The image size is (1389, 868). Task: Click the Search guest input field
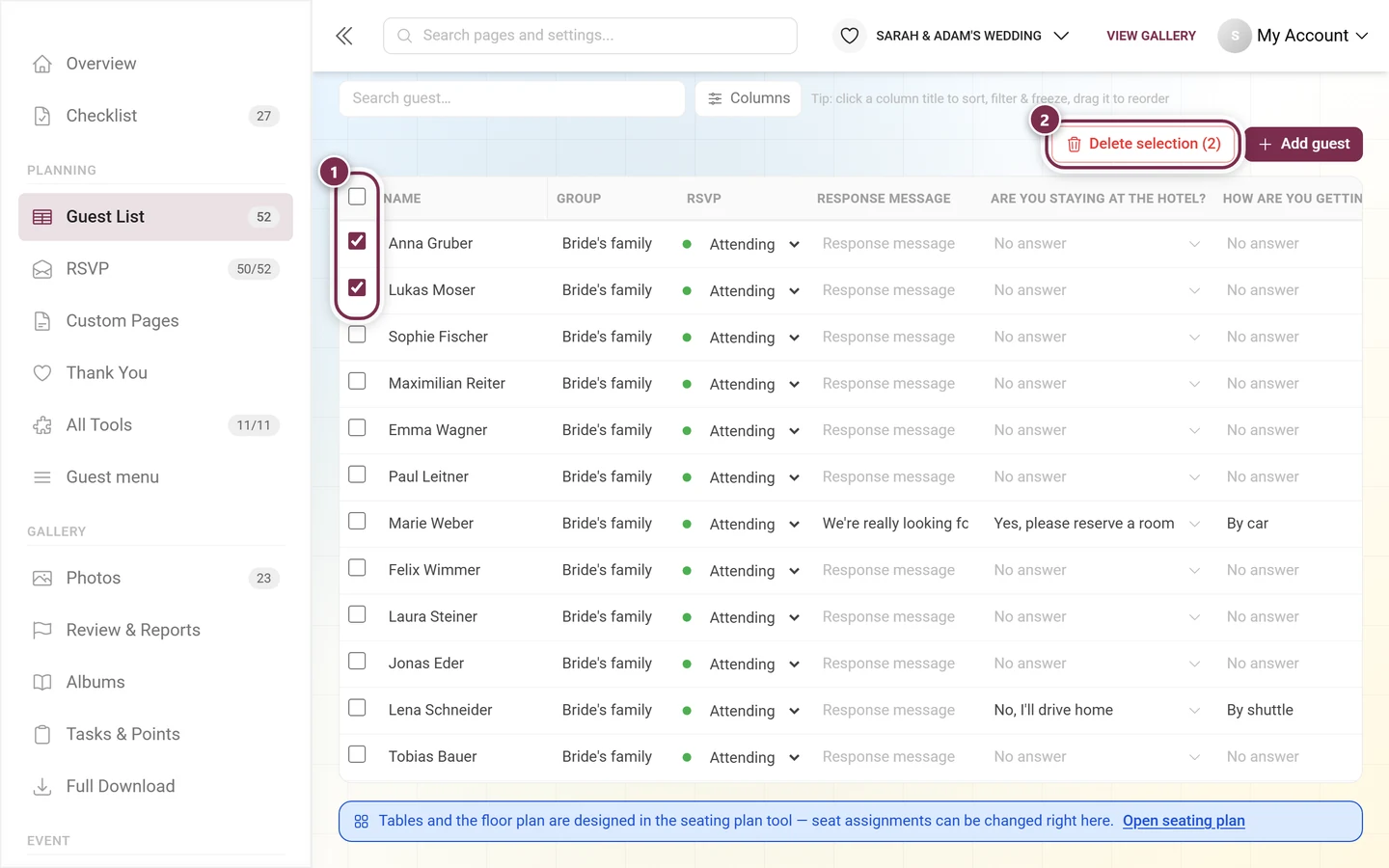pos(512,98)
